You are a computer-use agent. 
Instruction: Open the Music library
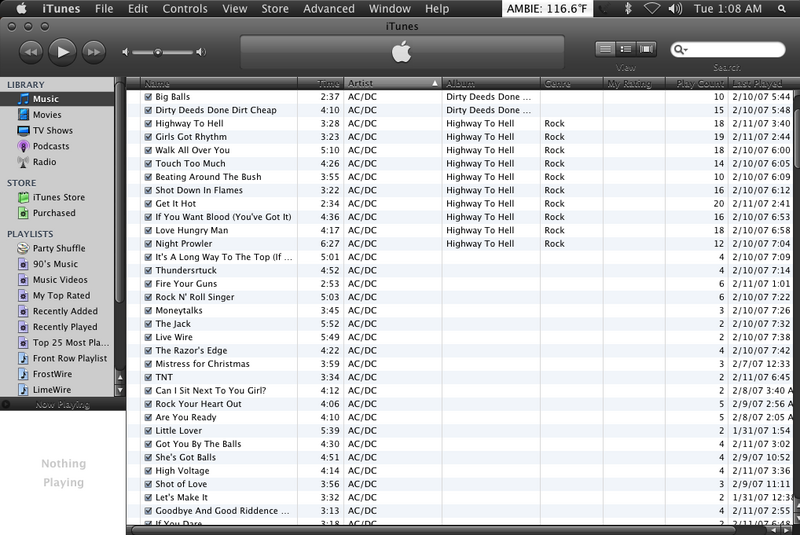tap(57, 99)
